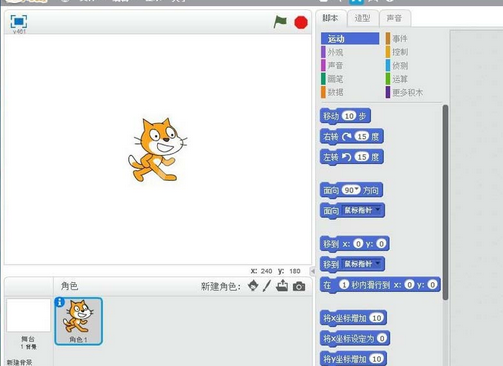Image resolution: width=503 pixels, height=366 pixels.
Task: Edit x value in 滑行到 block
Action: click(409, 284)
